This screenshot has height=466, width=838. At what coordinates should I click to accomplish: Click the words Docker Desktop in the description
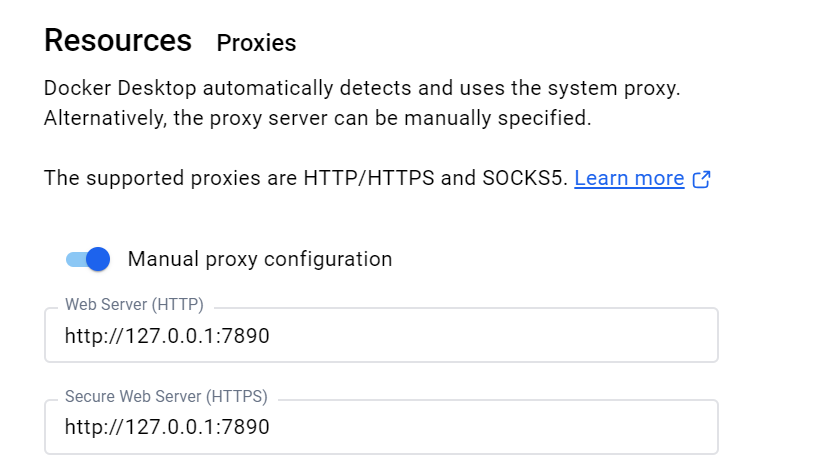click(x=120, y=88)
